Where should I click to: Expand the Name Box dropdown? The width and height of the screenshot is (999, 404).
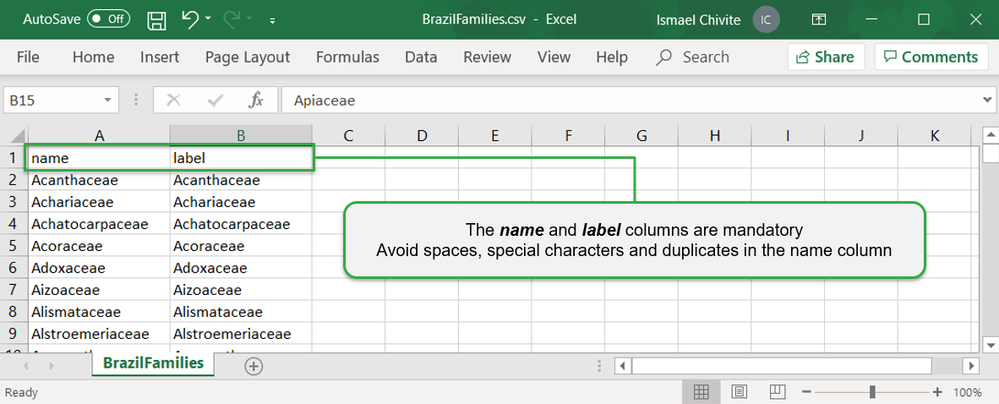click(109, 100)
